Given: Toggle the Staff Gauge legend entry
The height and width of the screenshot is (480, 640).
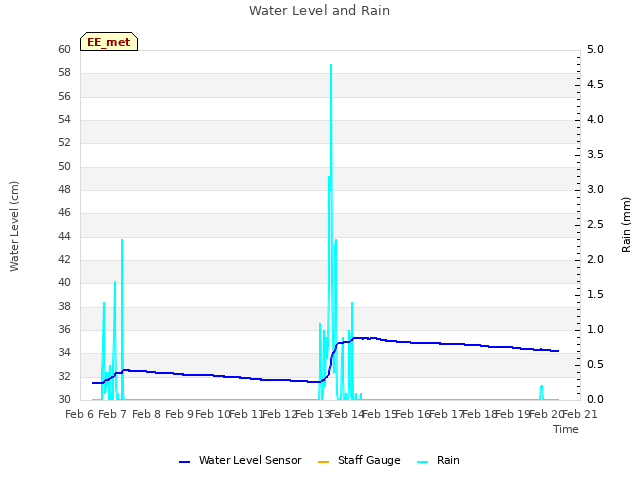Looking at the screenshot, I should (x=359, y=460).
